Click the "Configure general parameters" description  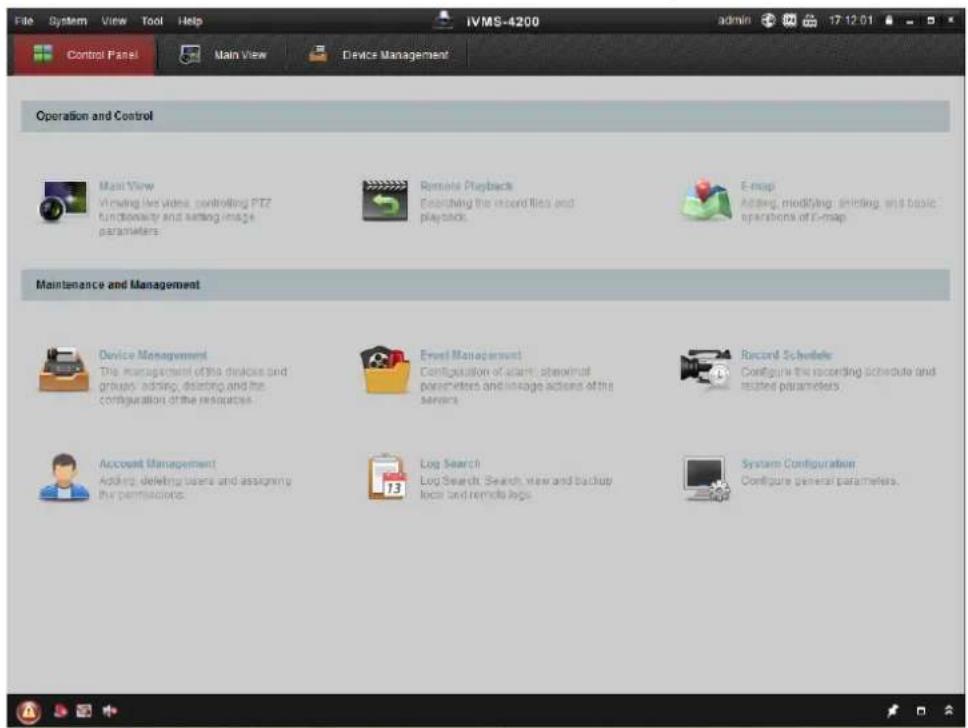pos(820,480)
